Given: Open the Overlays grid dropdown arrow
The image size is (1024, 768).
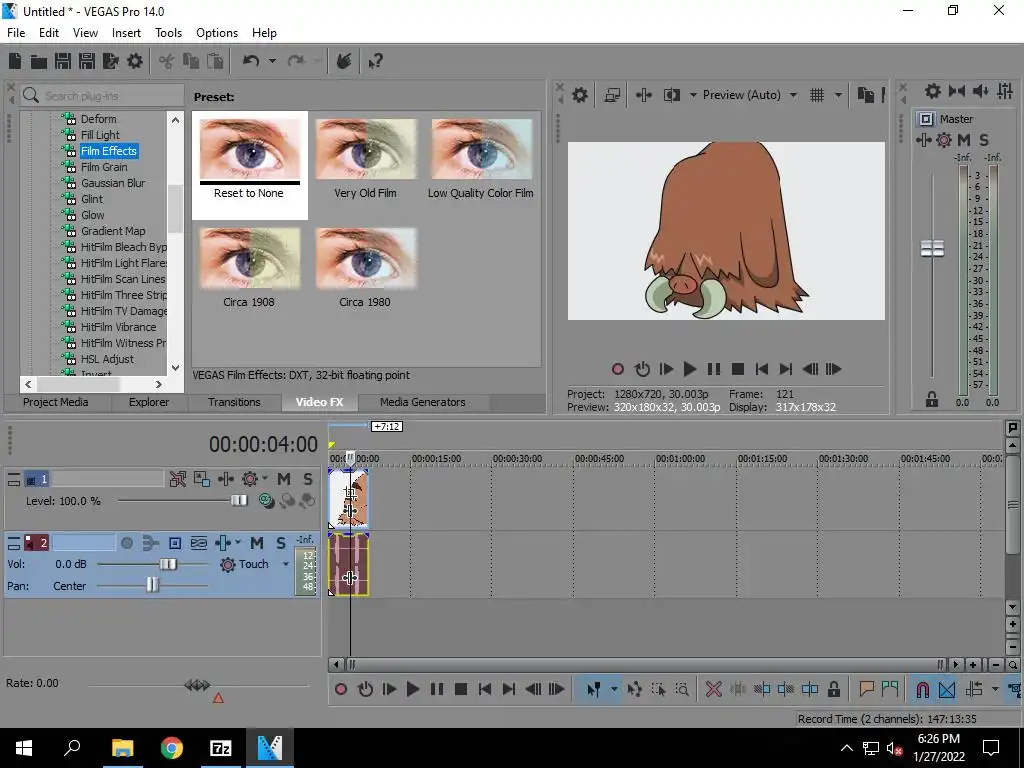Looking at the screenshot, I should (838, 95).
